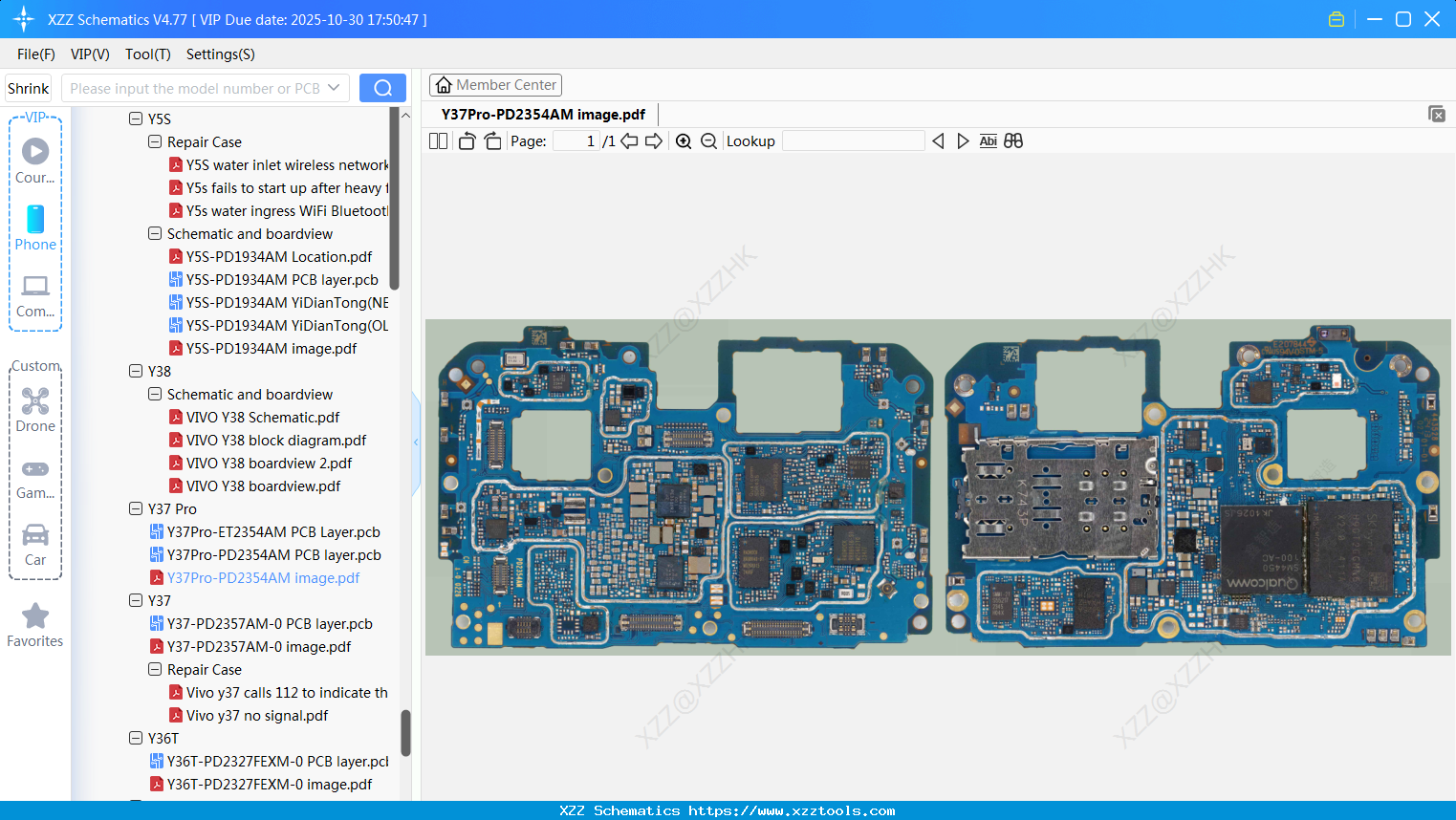Open Y36T-PD2327FEXM-0 image.pdf

point(261,784)
